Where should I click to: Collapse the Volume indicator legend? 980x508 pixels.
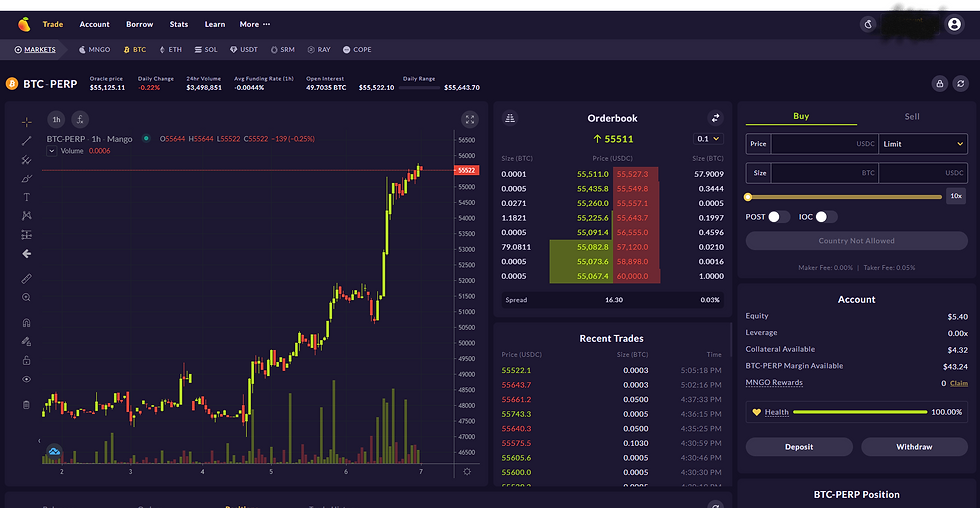52,151
